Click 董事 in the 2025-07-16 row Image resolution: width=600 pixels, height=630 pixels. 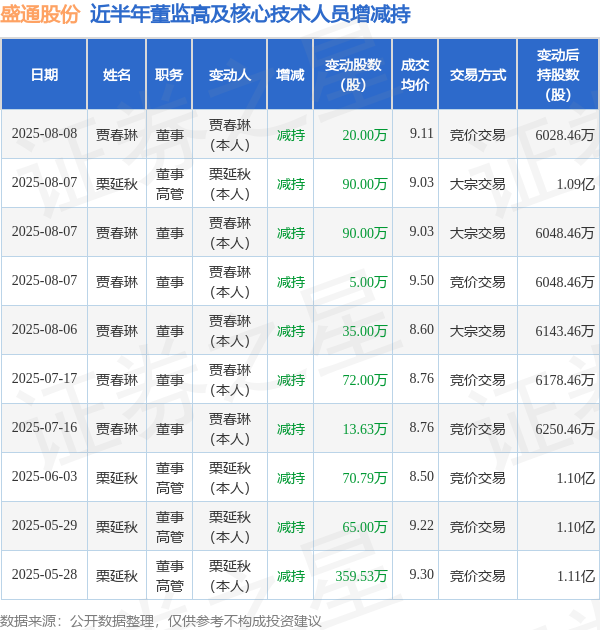point(170,429)
